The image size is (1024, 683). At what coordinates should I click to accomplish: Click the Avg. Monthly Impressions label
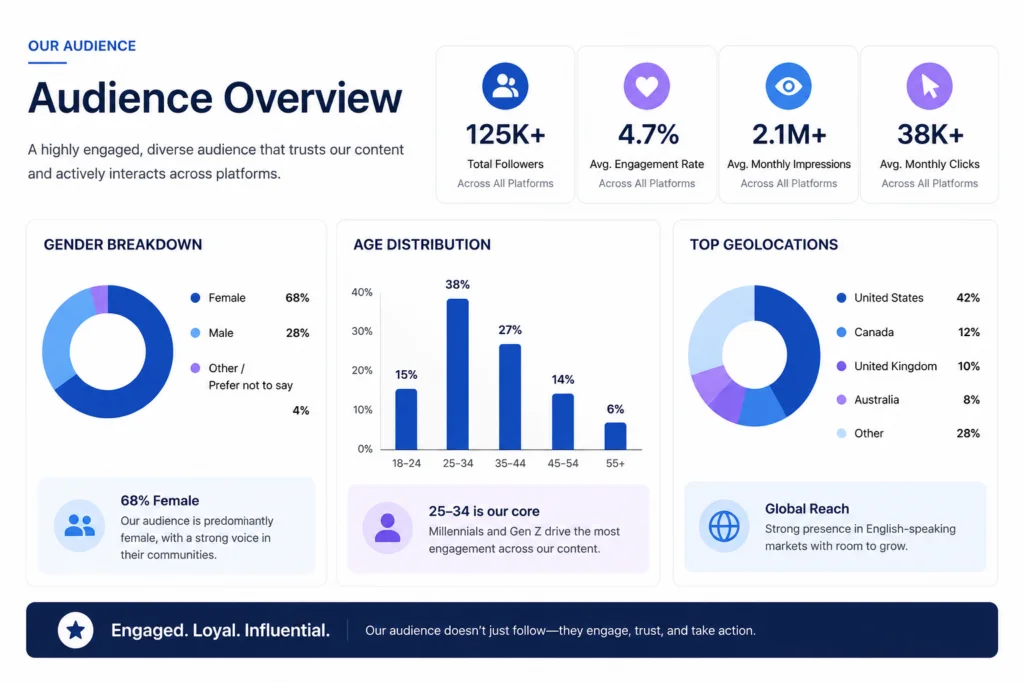tap(788, 165)
